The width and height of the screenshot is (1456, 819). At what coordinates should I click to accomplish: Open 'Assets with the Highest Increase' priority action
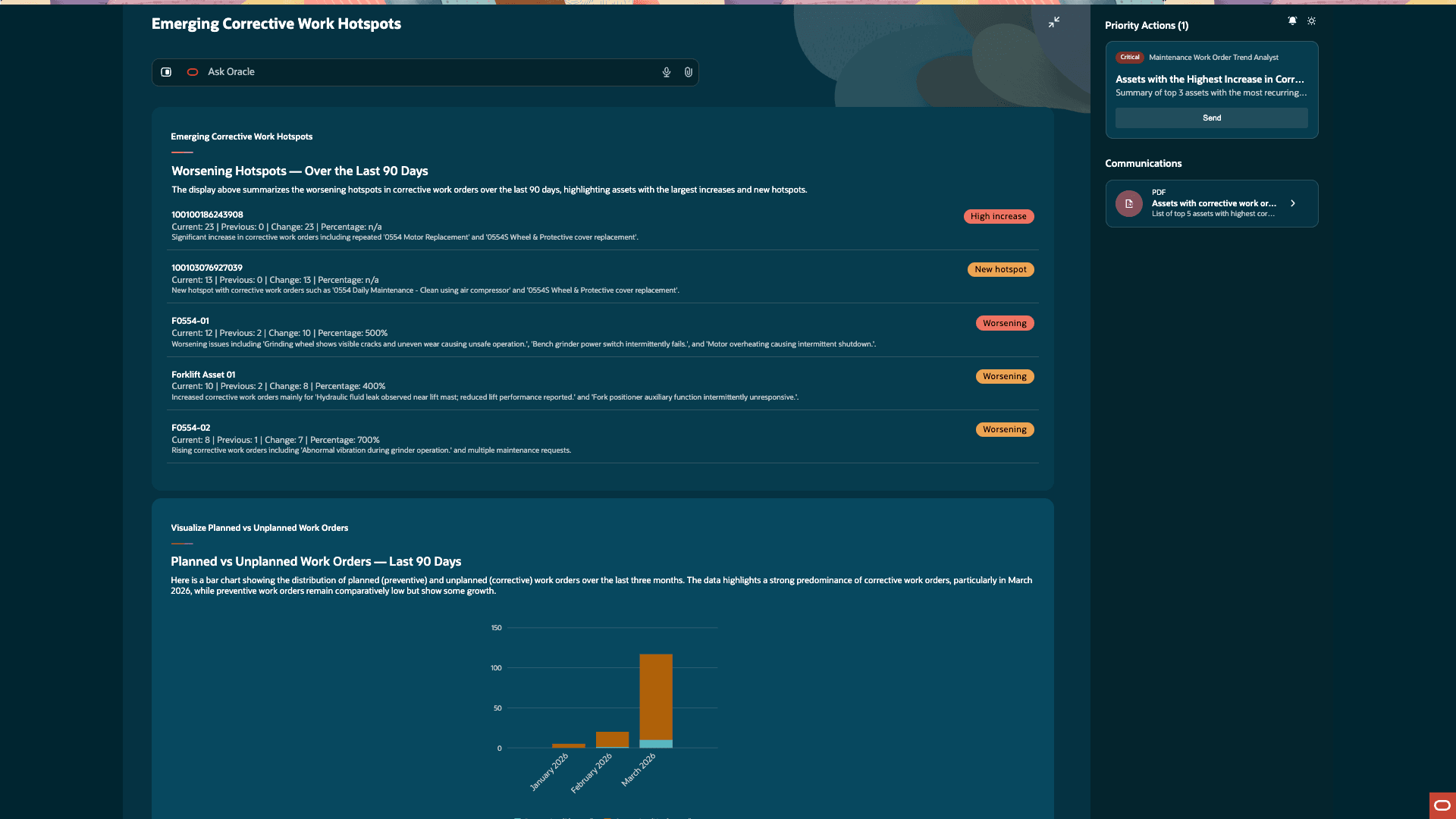pos(1211,79)
